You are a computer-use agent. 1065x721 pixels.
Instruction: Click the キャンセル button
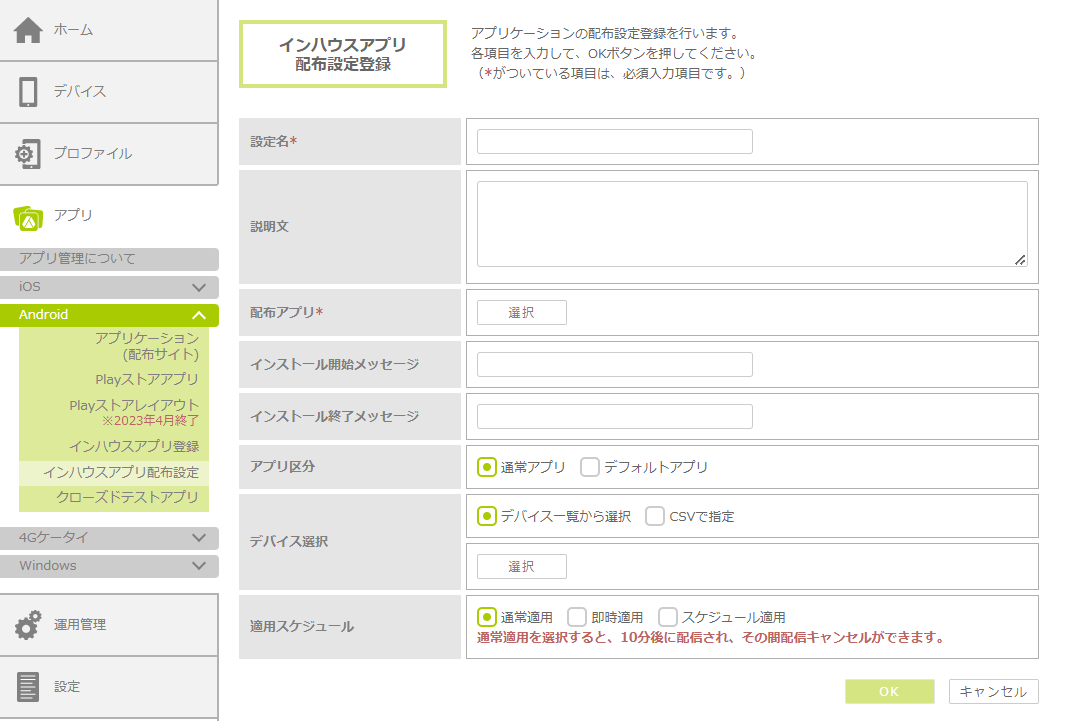pyautogui.click(x=993, y=692)
